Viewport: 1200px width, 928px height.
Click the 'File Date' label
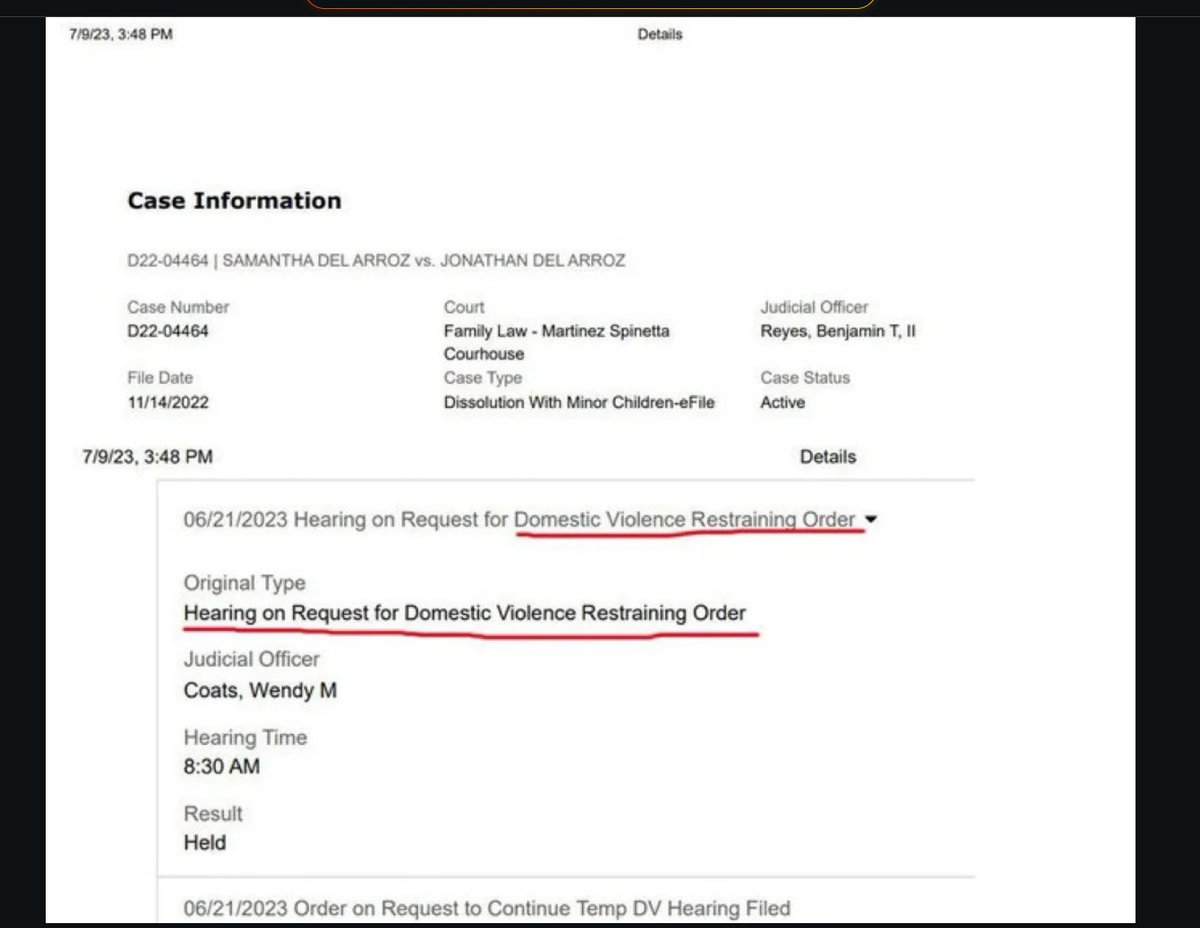click(x=160, y=378)
